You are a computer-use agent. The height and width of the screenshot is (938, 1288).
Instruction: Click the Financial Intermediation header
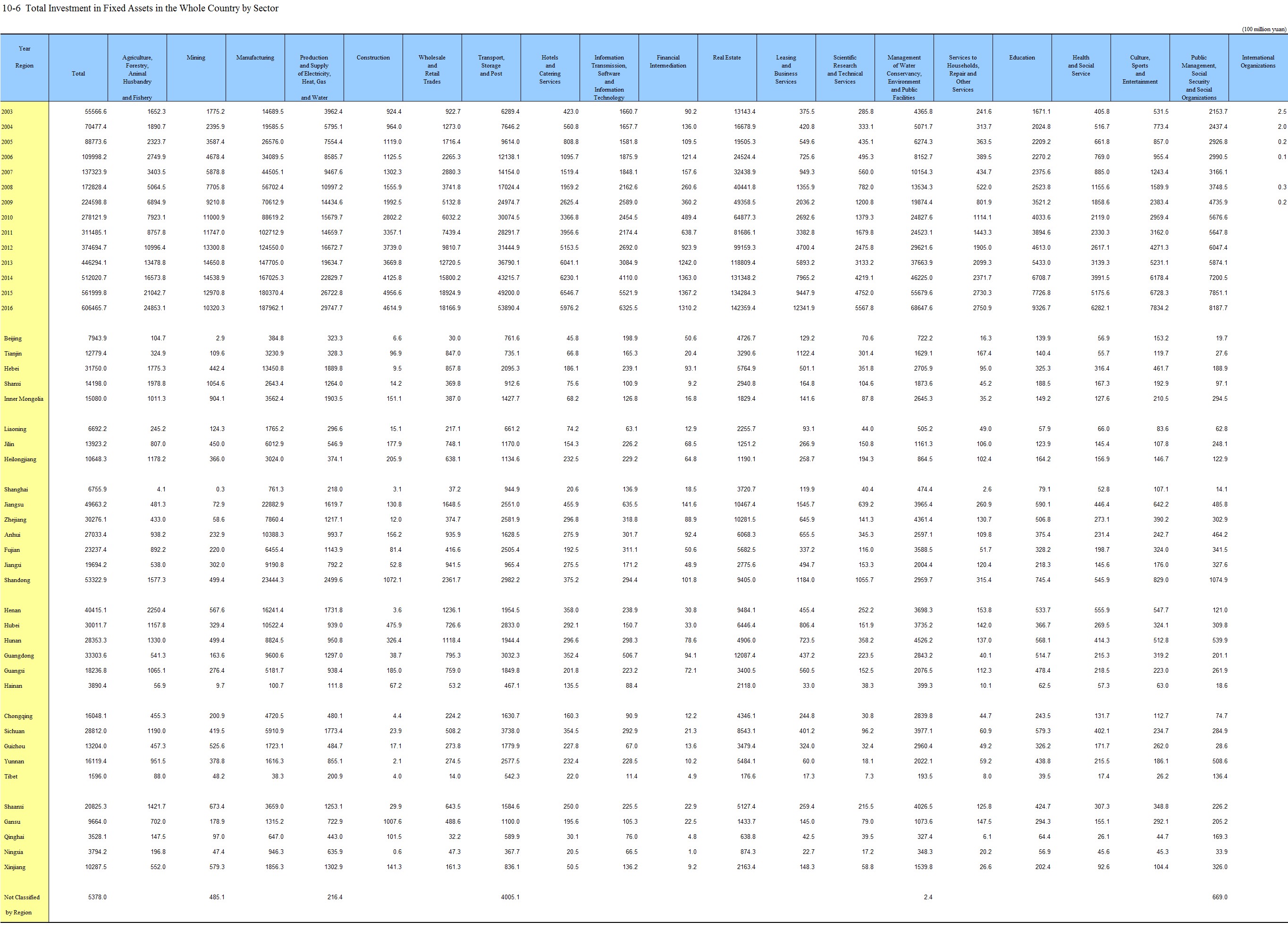pyautogui.click(x=668, y=61)
